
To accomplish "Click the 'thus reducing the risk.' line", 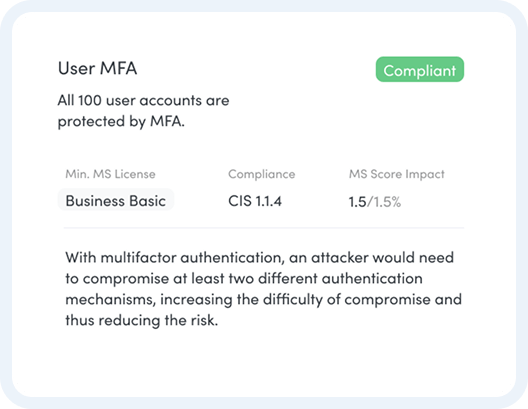I will pyautogui.click(x=141, y=320).
